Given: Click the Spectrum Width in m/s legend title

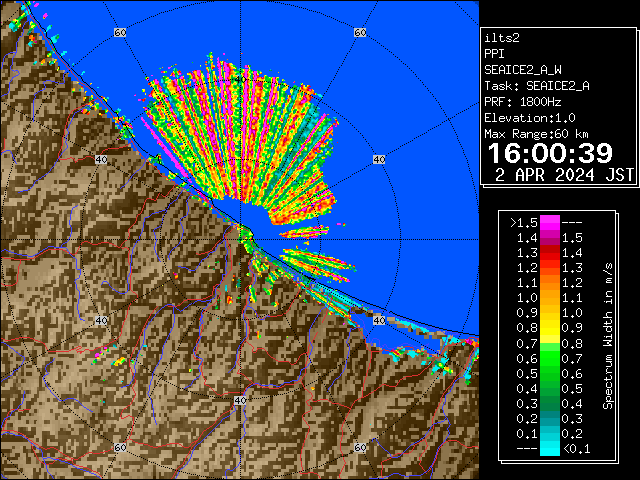Looking at the screenshot, I should click(608, 336).
